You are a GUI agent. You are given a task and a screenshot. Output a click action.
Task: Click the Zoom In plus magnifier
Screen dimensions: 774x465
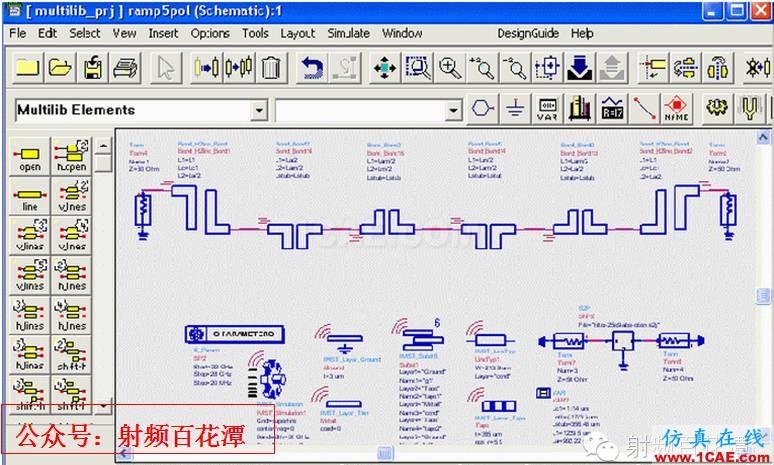point(450,67)
